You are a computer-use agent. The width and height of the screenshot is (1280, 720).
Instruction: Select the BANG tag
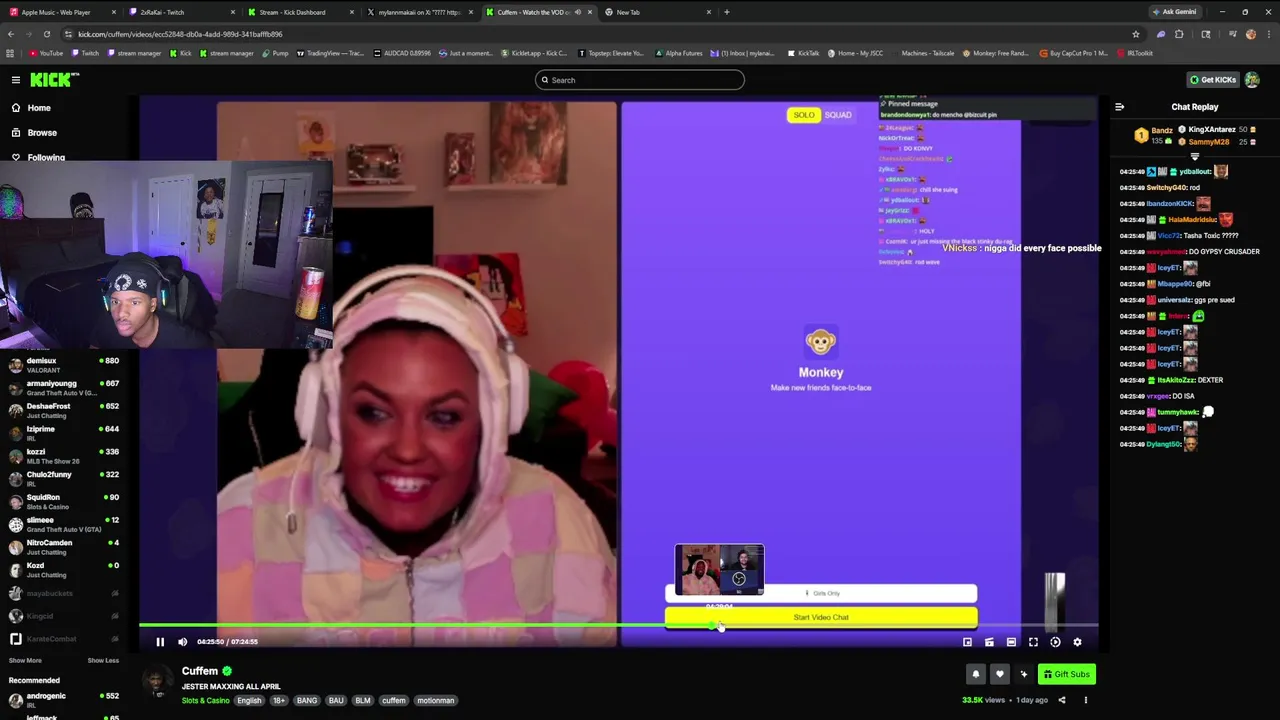(307, 701)
